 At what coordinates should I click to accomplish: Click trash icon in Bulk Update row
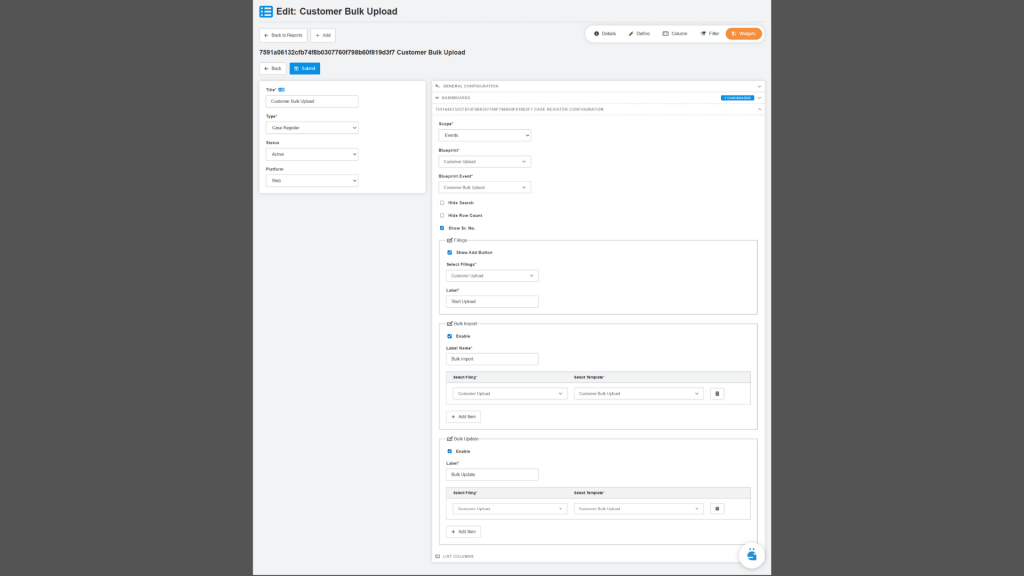[x=717, y=509]
